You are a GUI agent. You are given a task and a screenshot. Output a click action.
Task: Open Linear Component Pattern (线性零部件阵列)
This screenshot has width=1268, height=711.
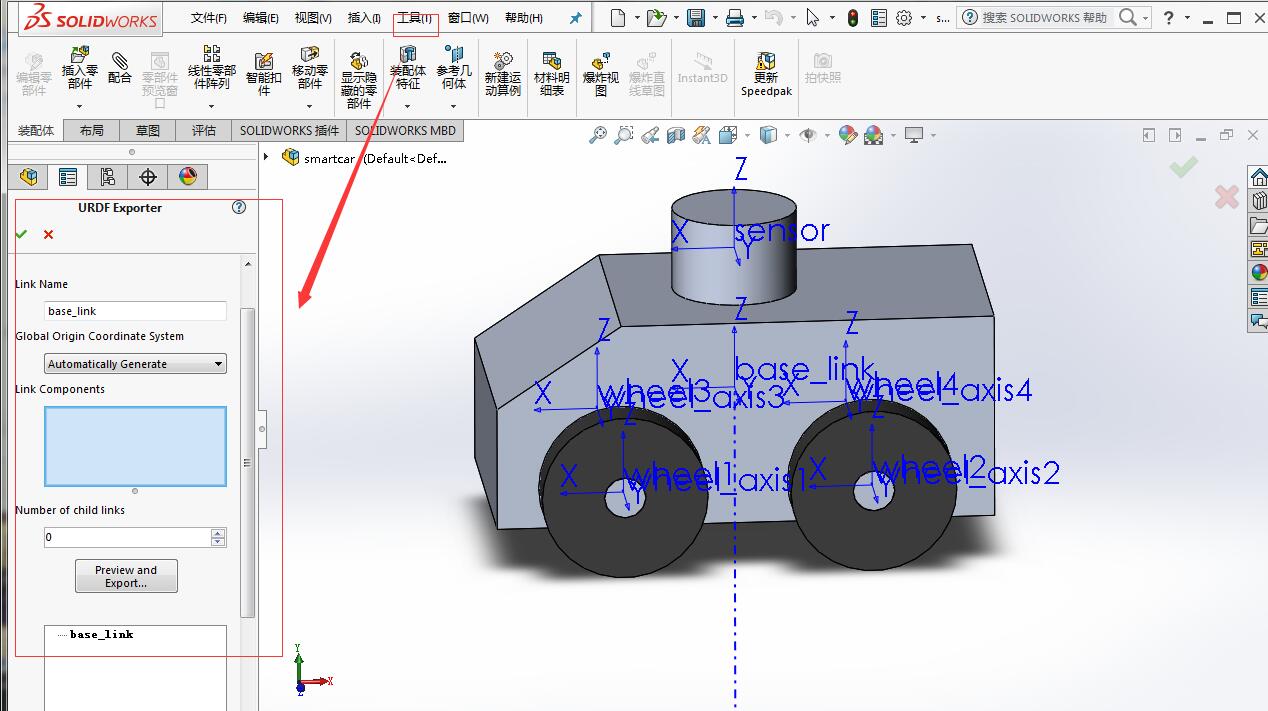(x=212, y=68)
